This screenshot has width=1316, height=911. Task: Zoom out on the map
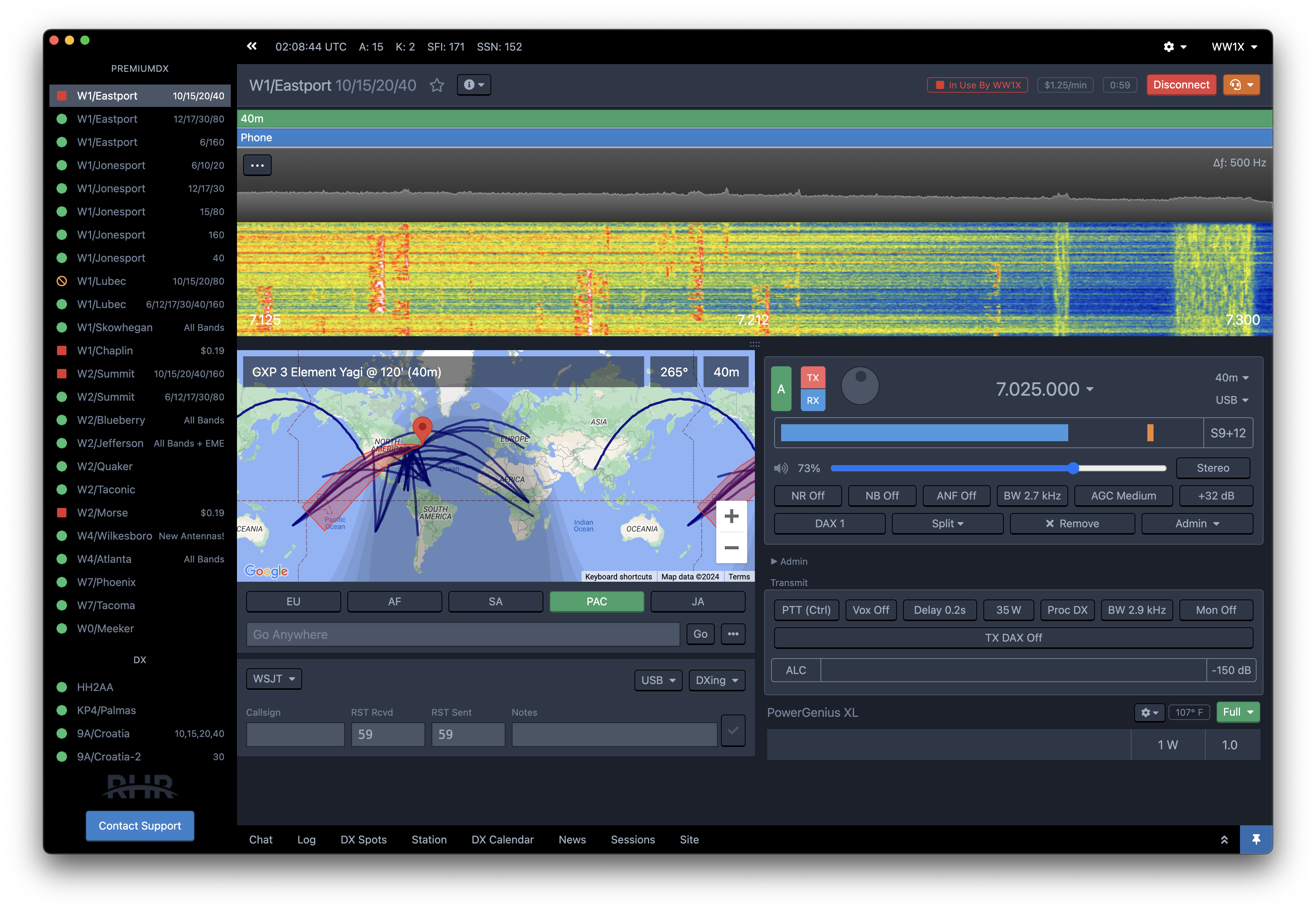731,547
